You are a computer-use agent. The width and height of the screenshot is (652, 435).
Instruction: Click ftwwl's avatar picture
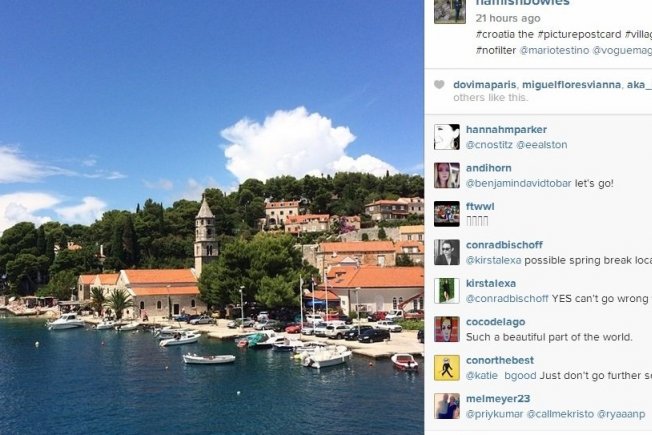coord(447,214)
